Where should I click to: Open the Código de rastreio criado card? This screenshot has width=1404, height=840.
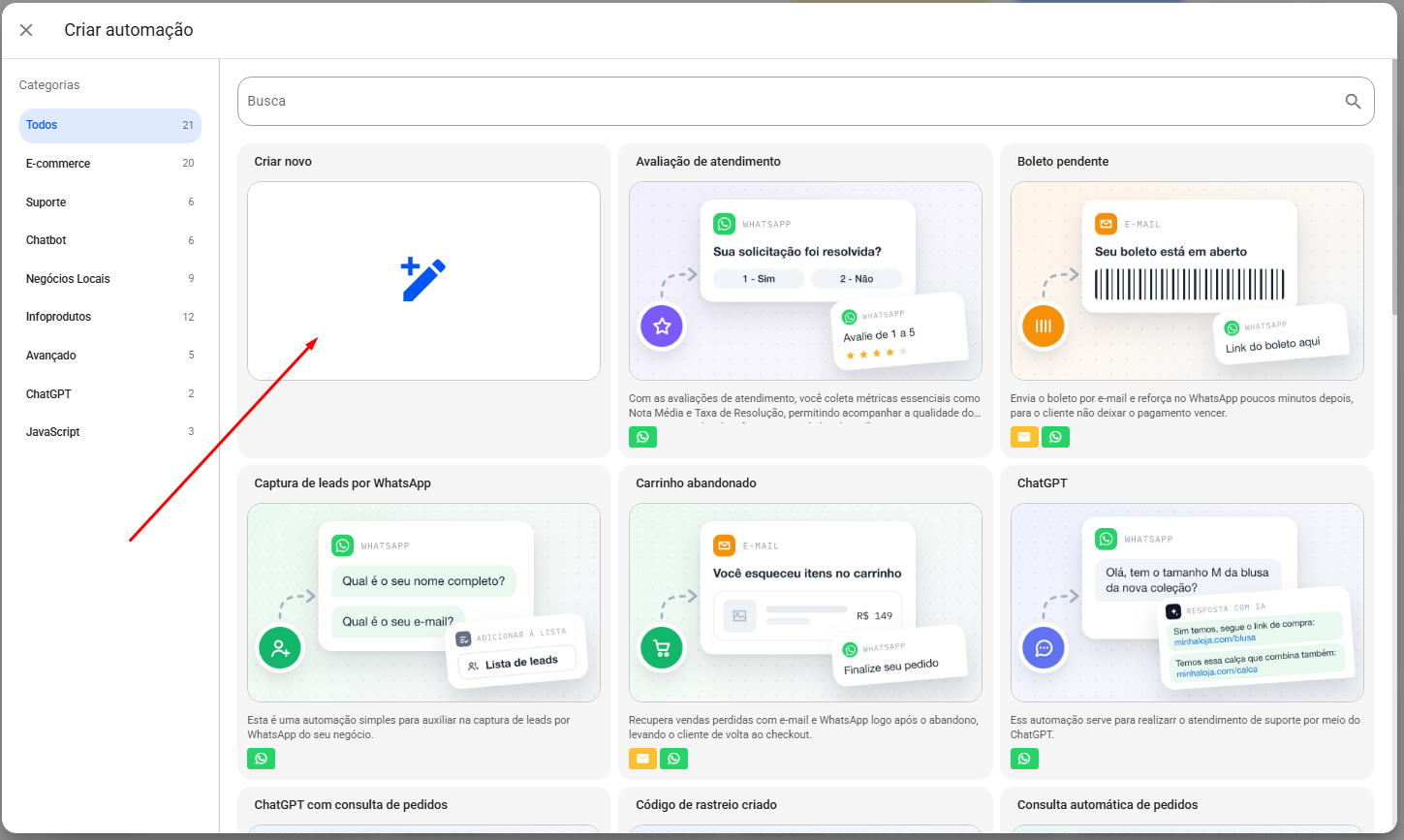(805, 810)
